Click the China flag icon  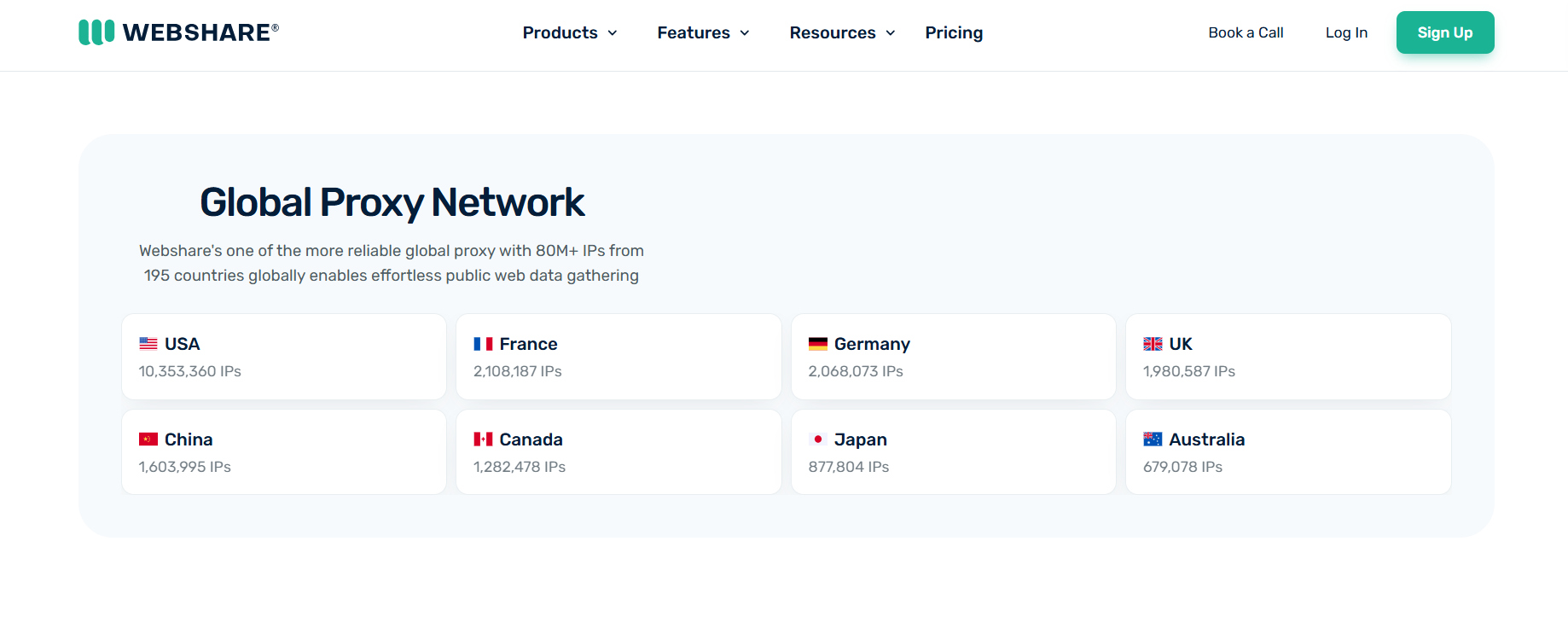coord(148,439)
